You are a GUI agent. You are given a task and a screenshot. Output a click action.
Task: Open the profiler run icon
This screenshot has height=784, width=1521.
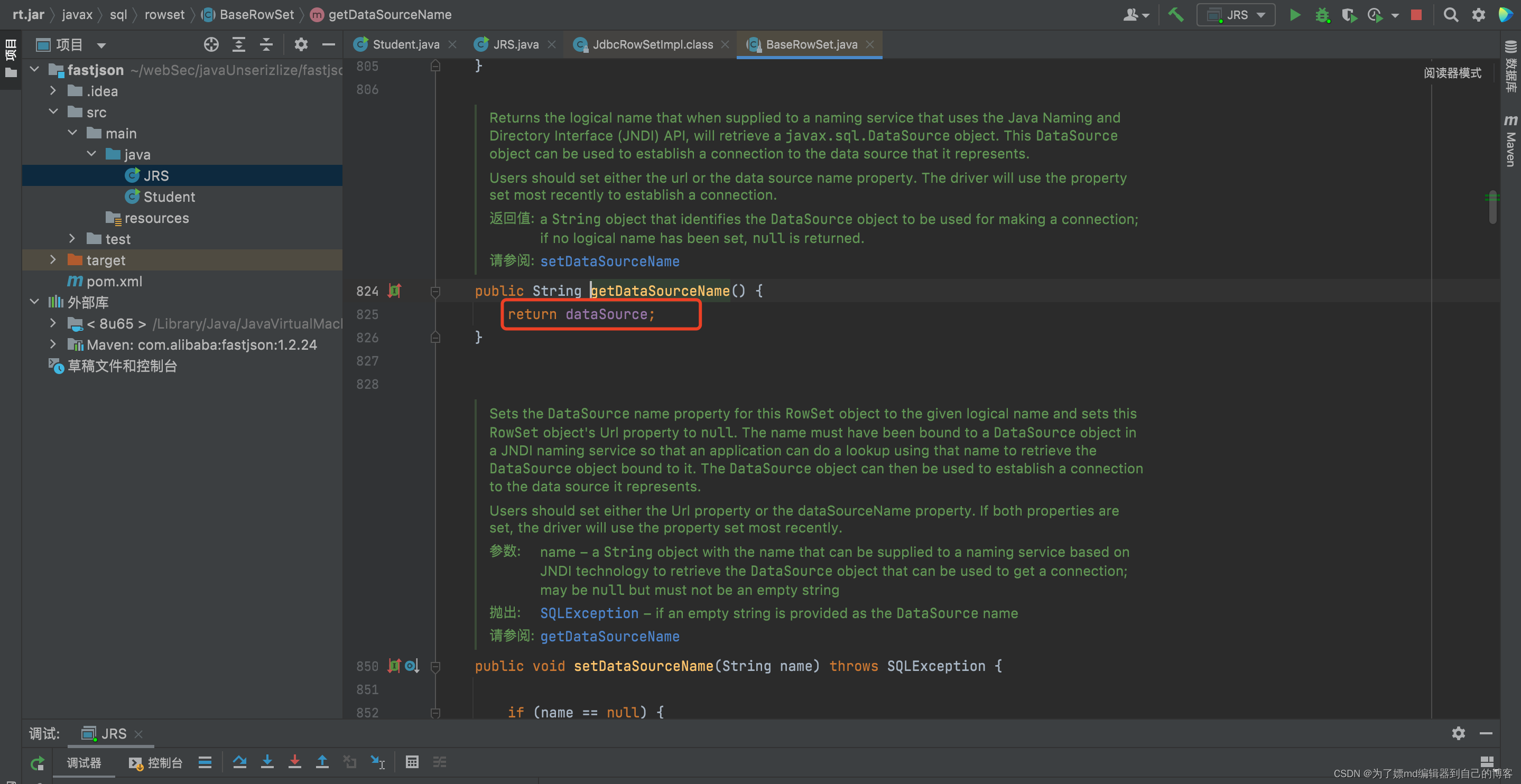(1375, 15)
